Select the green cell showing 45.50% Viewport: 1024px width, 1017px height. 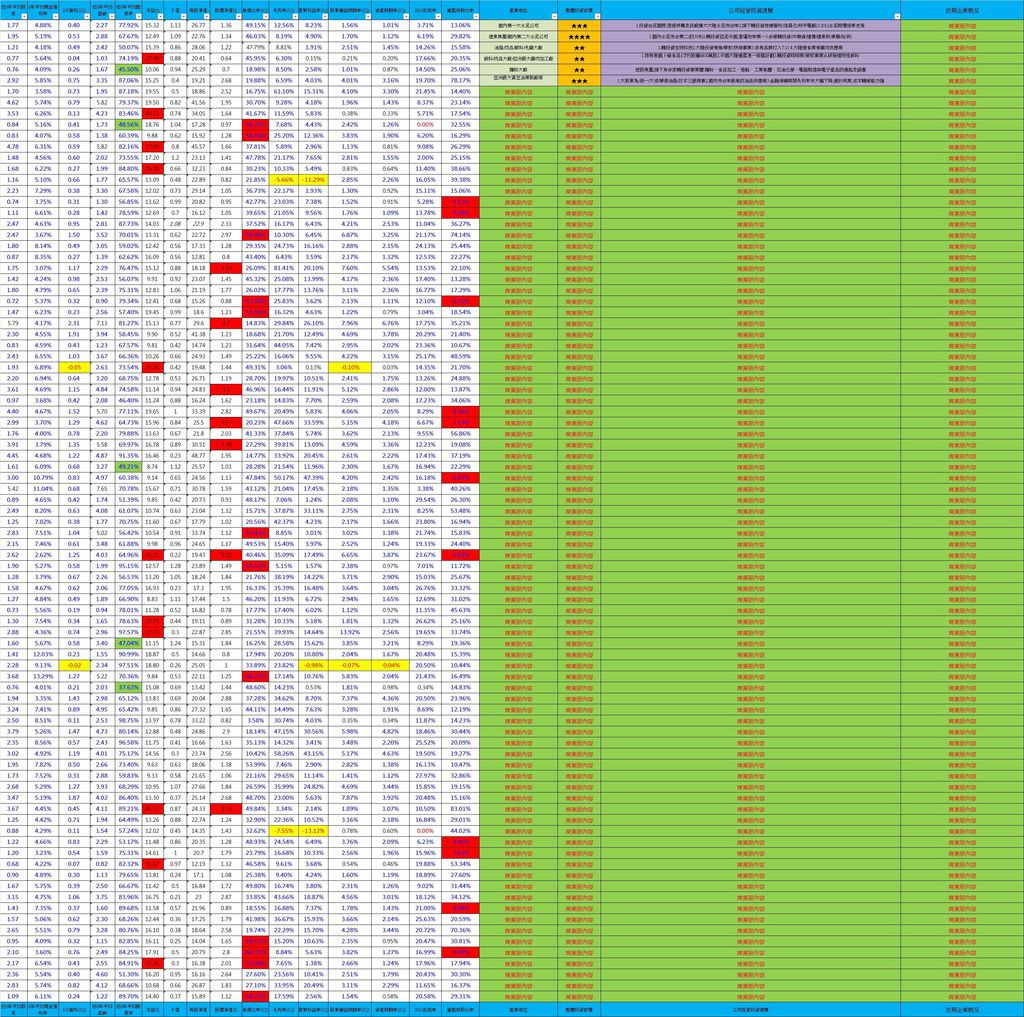tap(129, 69)
